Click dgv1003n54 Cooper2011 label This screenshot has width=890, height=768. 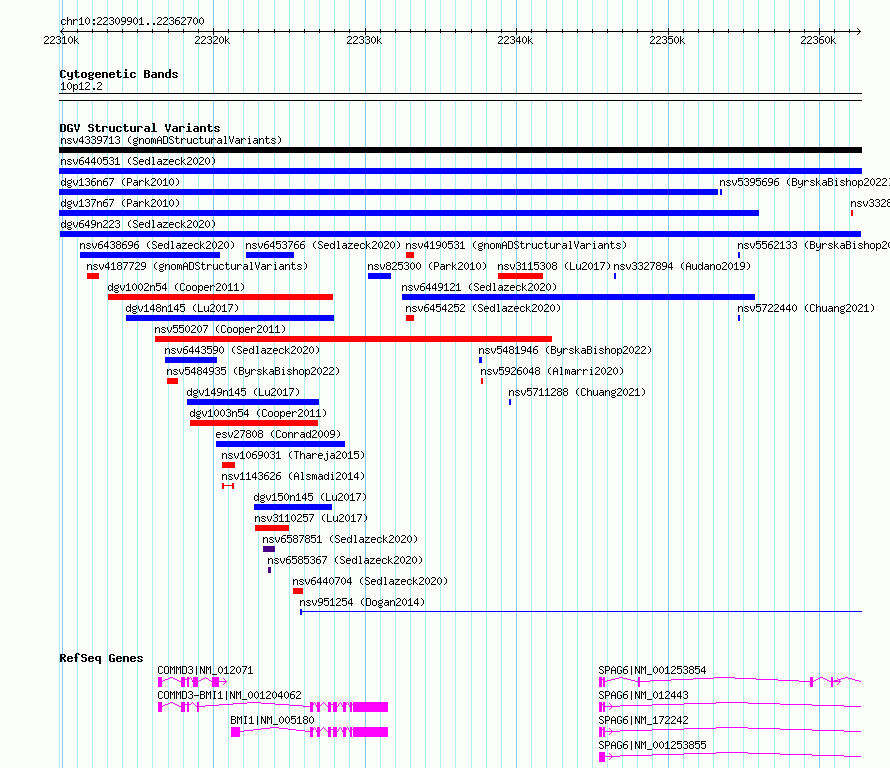point(258,413)
